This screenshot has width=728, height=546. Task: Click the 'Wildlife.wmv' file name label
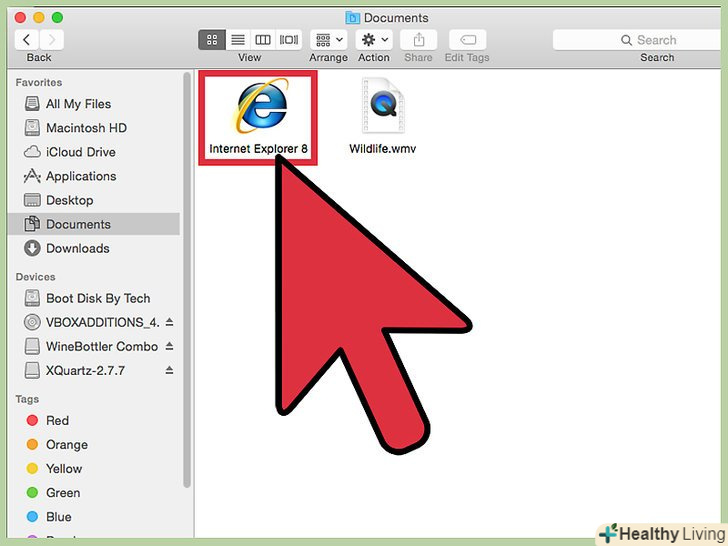(x=383, y=149)
